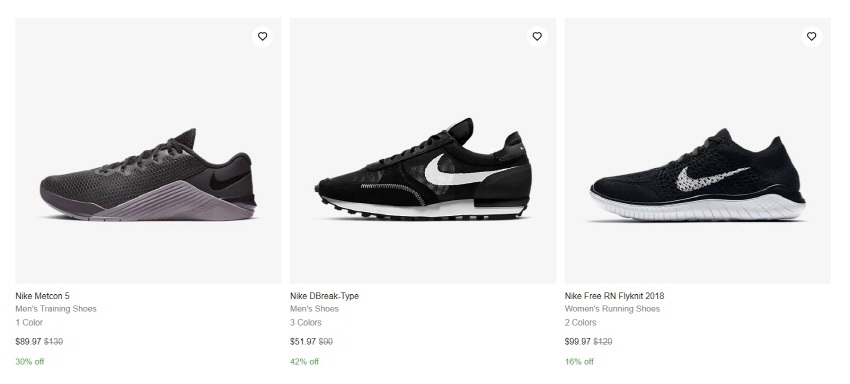
Task: Click the 30% off discount label
Action: click(30, 361)
